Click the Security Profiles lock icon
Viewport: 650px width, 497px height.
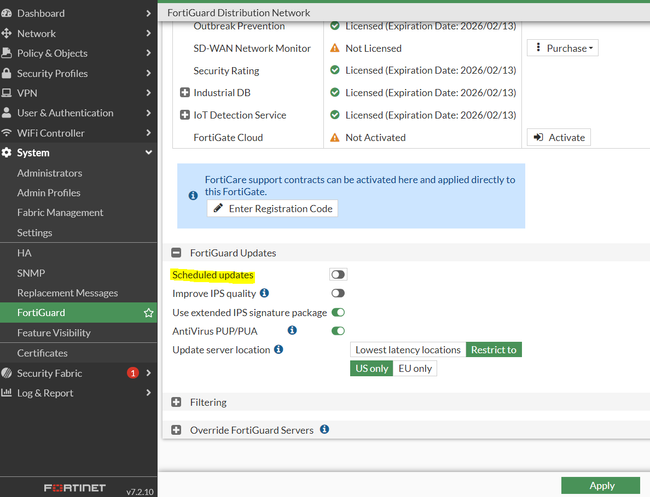coord(7,74)
